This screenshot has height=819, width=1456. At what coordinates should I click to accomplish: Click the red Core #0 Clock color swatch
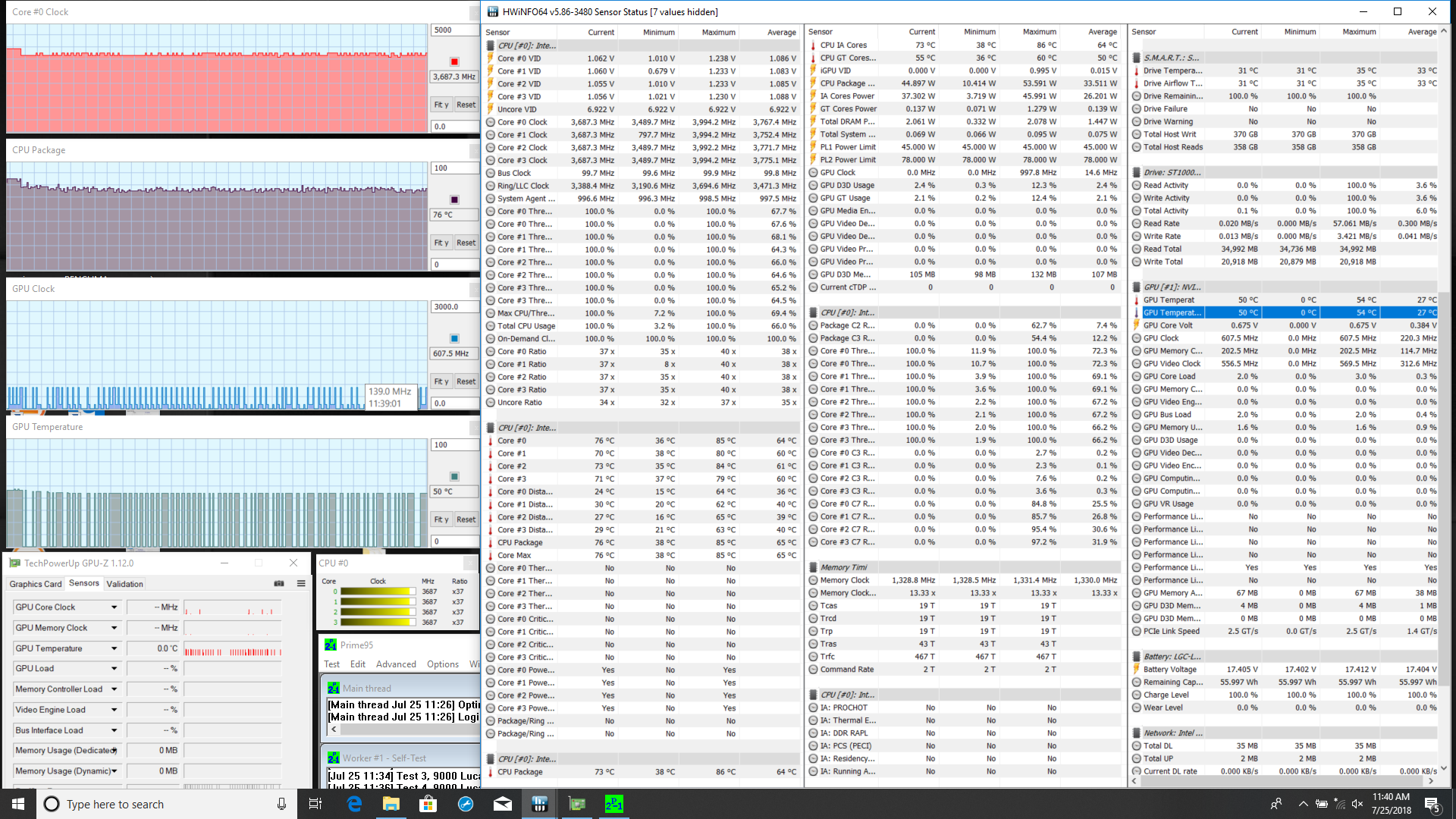pyautogui.click(x=454, y=61)
